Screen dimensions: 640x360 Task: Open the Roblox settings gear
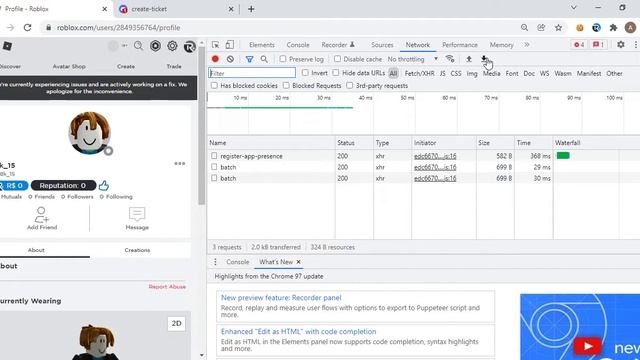coord(172,46)
